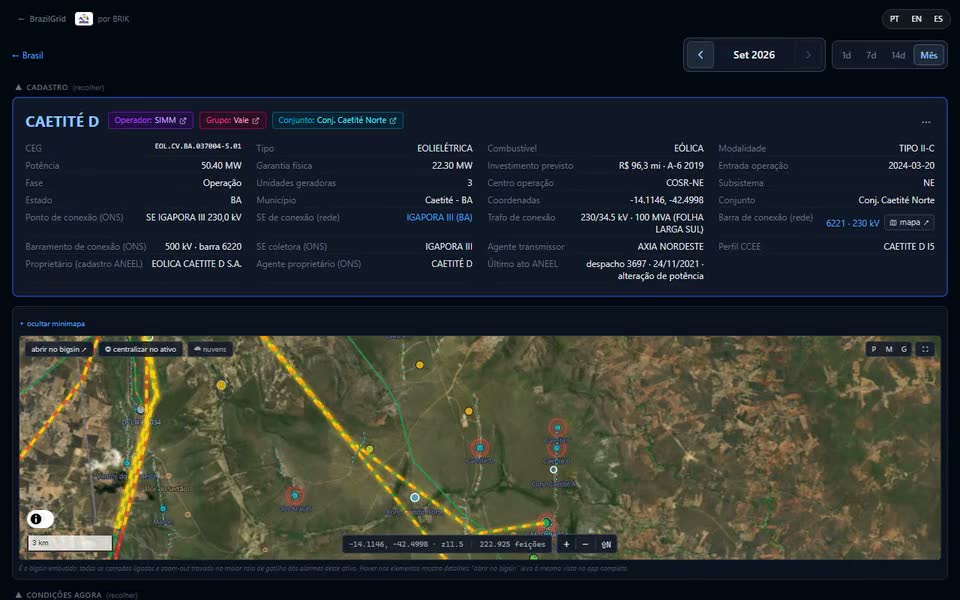Open Conjunto Conj. Caetité Norte tag
The height and width of the screenshot is (600, 960).
337,121
